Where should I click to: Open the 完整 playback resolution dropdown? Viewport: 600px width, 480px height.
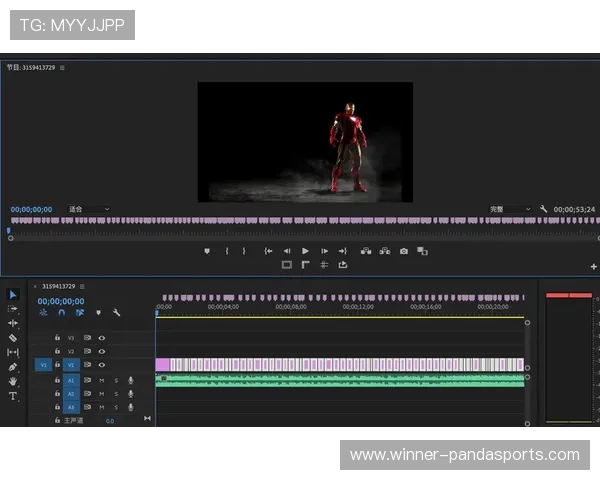[x=510, y=209]
